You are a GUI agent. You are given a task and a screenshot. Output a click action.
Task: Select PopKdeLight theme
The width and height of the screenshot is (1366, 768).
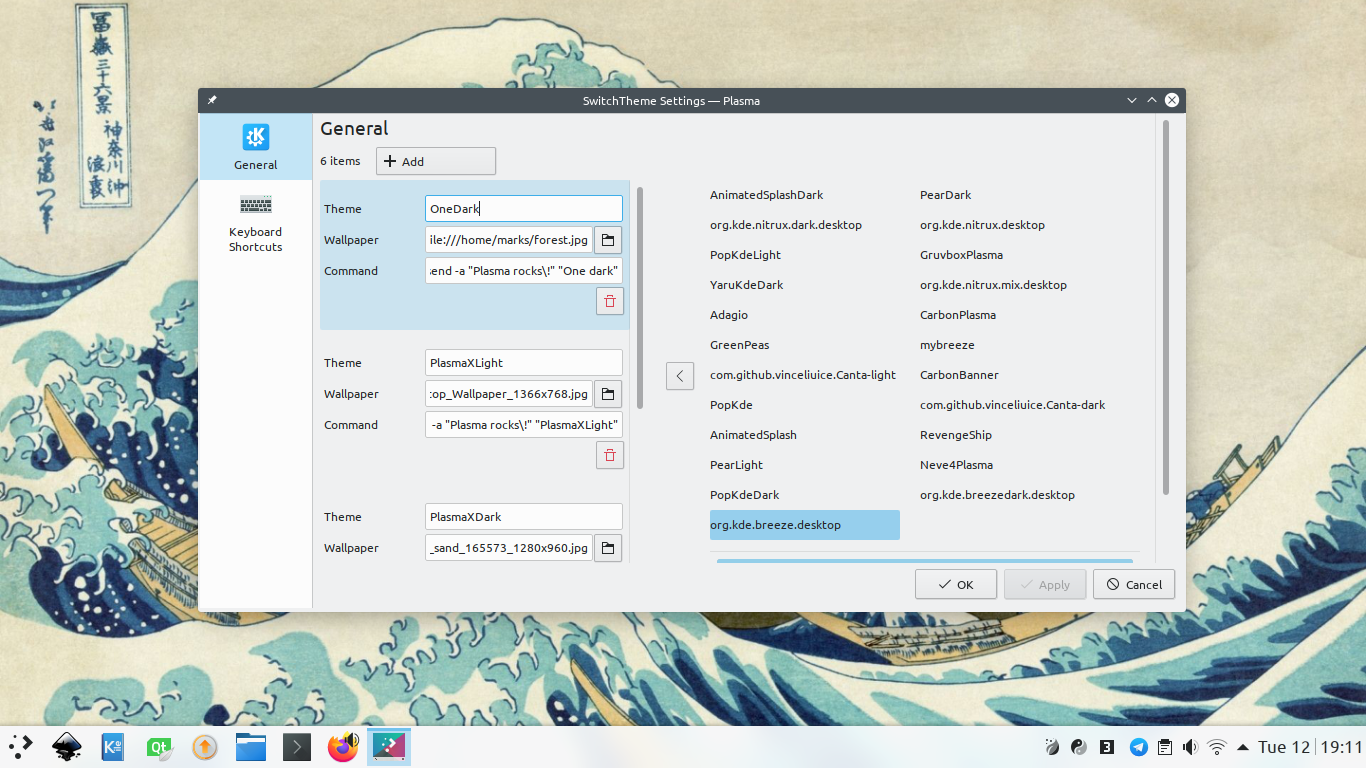(745, 255)
